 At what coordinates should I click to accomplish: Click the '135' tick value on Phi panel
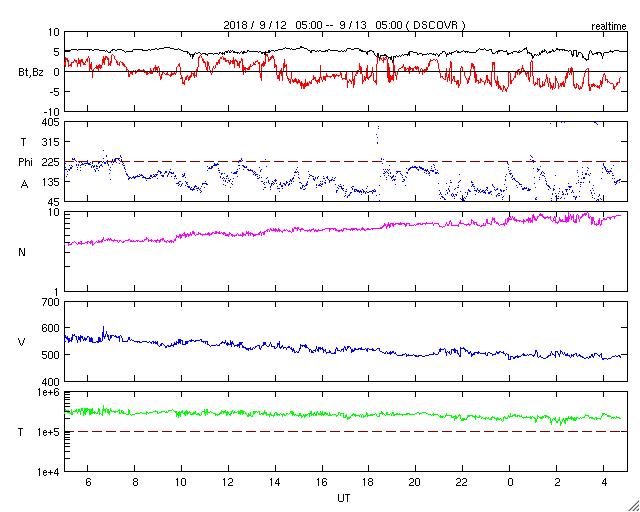51,182
